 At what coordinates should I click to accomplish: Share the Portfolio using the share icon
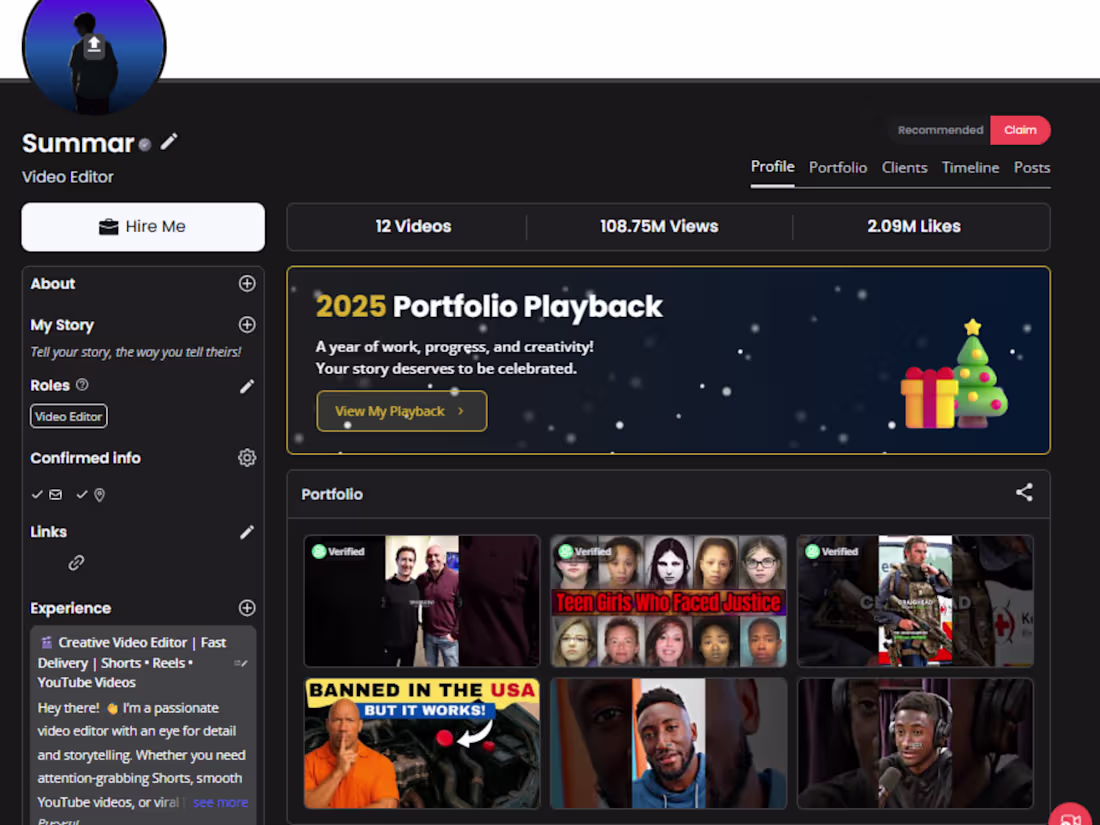coord(1024,492)
